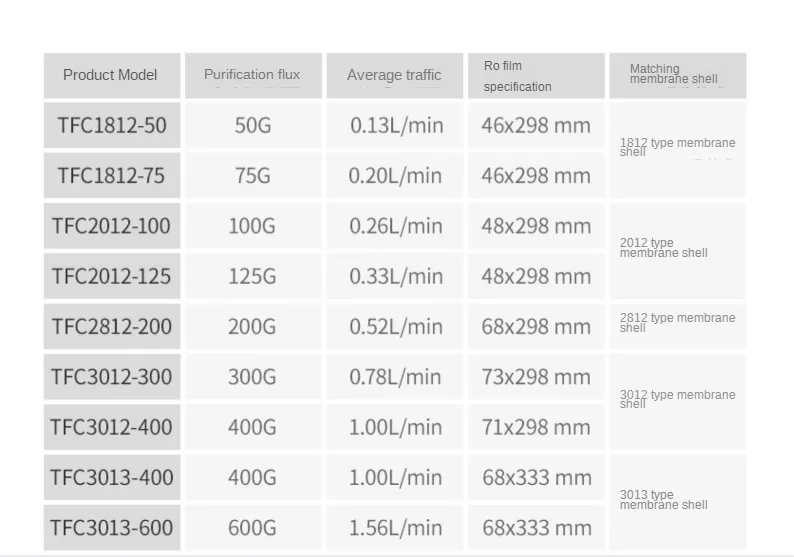794x557 pixels.
Task: Click the Matching membrane shell header
Action: click(x=678, y=75)
